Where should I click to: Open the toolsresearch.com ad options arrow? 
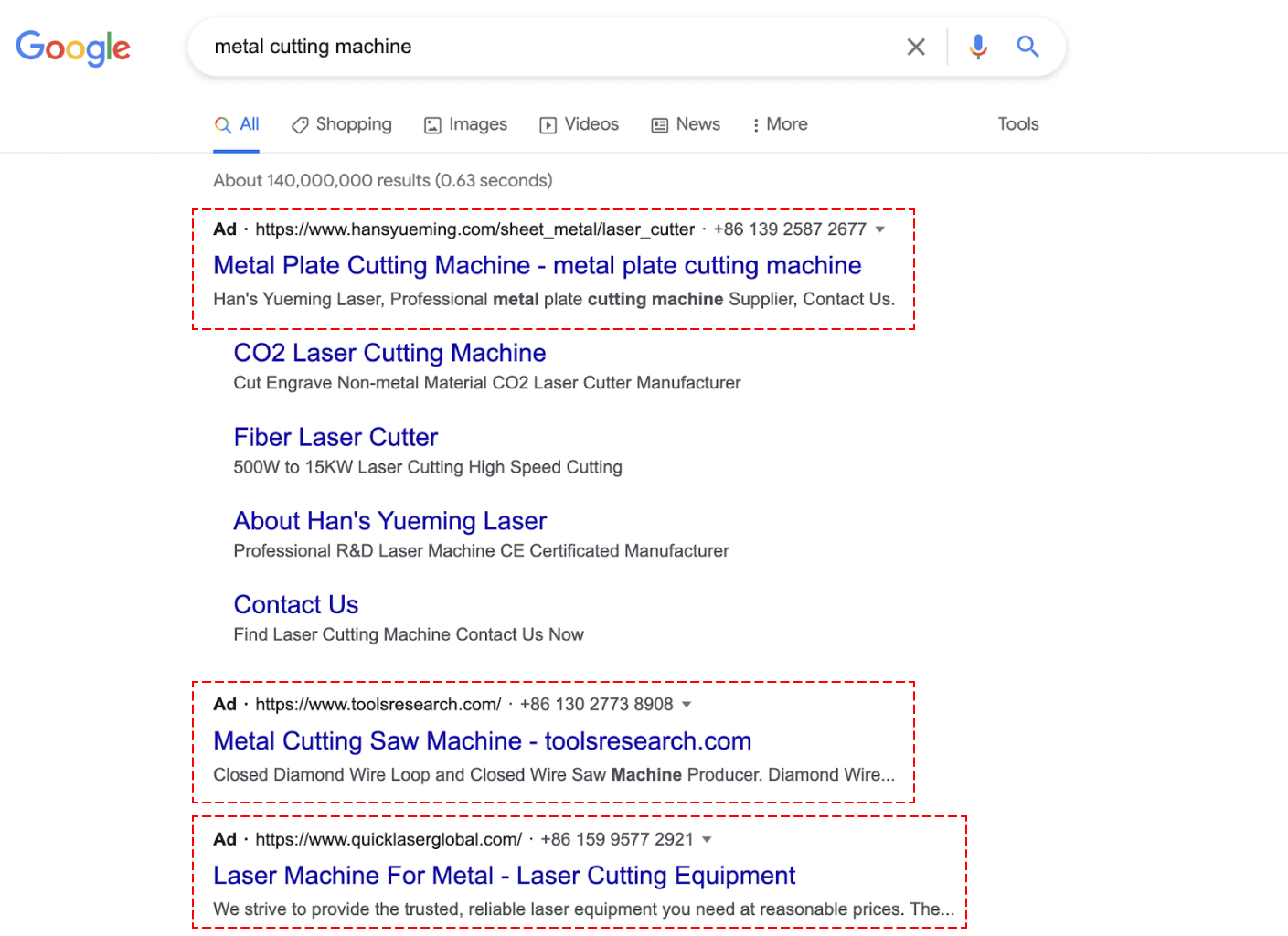point(687,705)
